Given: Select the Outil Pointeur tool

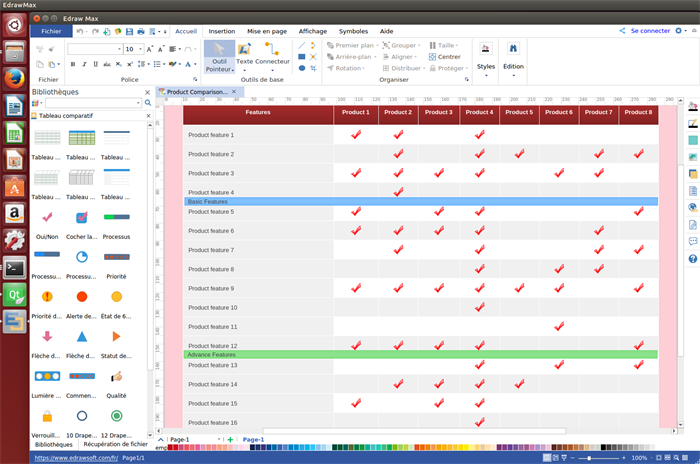Looking at the screenshot, I should [x=219, y=54].
